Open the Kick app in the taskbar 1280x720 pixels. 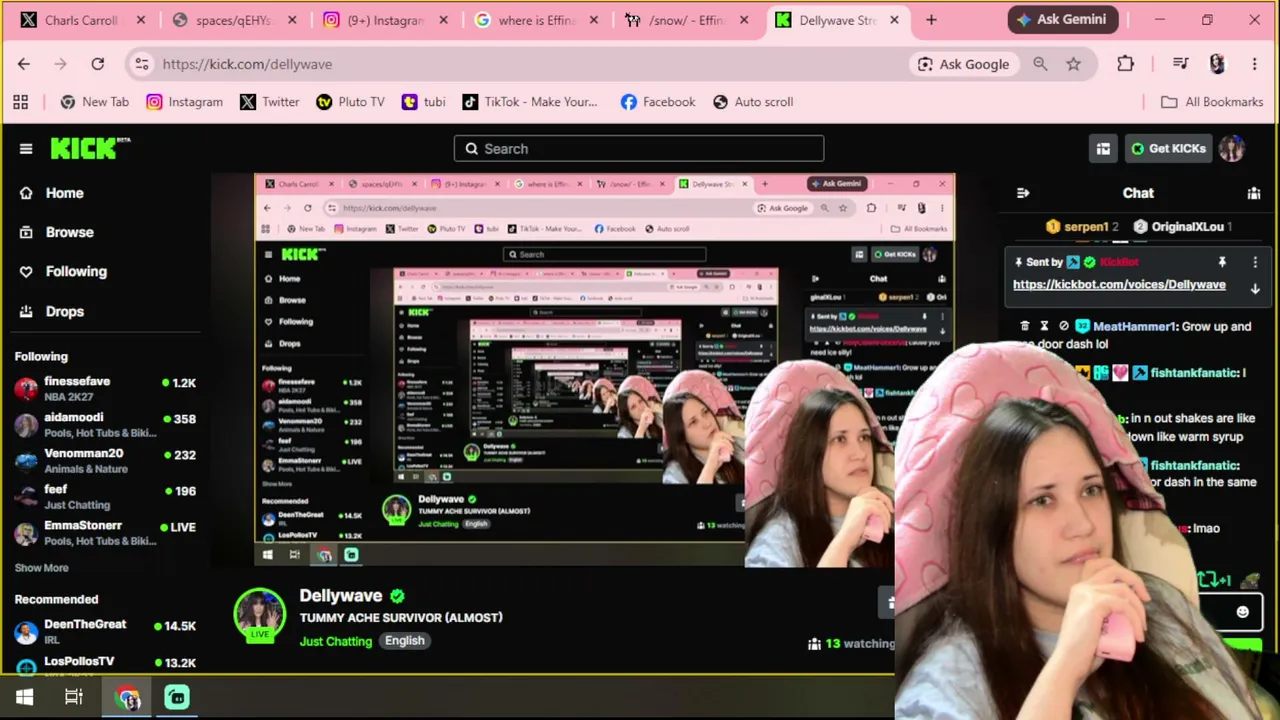[177, 697]
